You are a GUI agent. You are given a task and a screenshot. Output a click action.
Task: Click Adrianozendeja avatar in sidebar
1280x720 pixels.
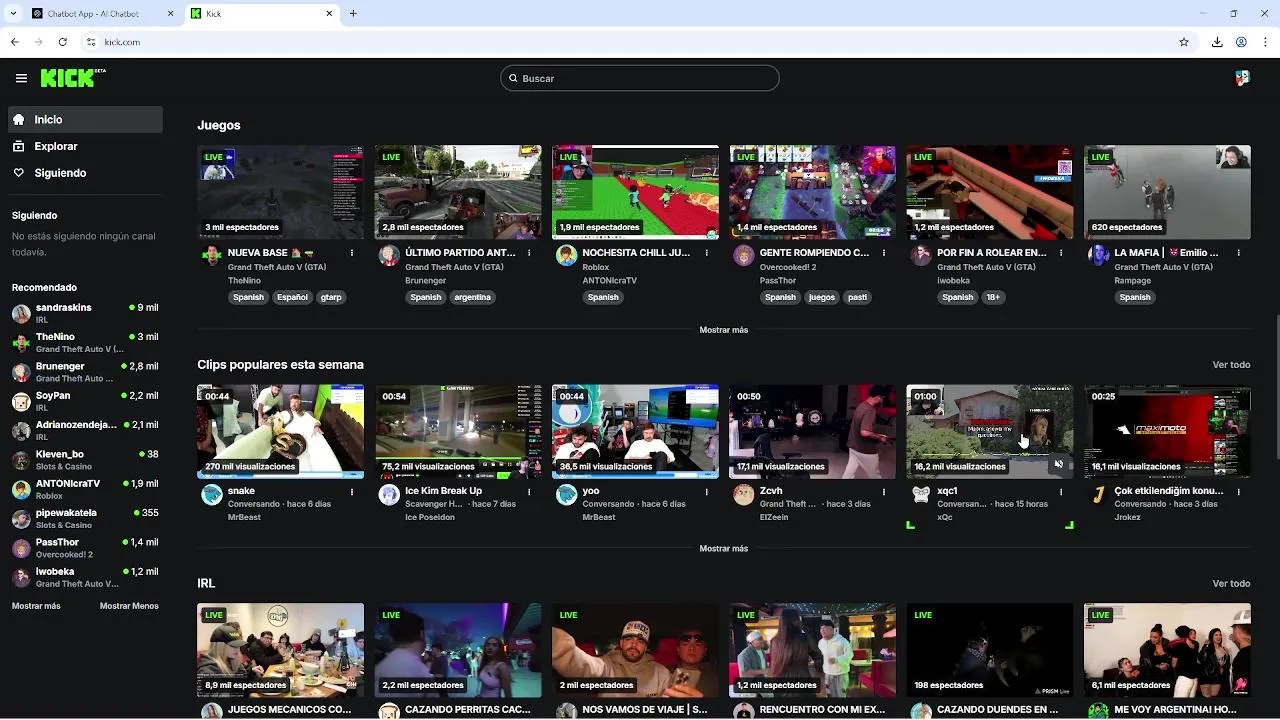coord(21,431)
